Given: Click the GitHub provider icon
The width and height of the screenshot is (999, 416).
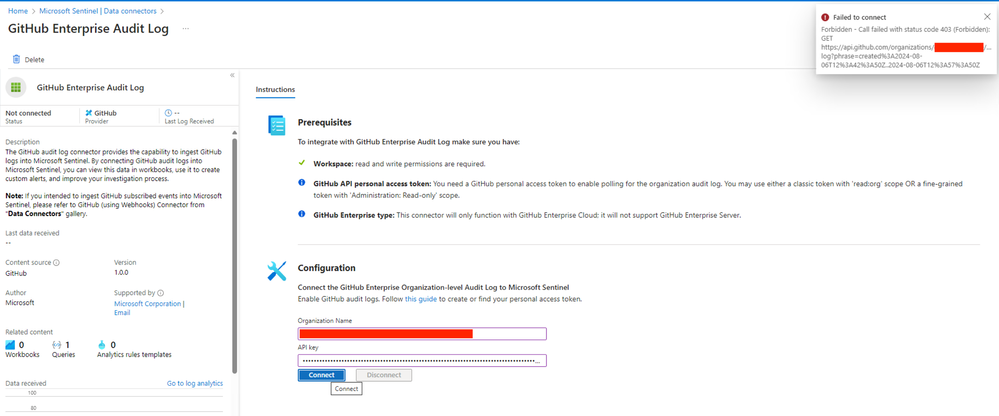Looking at the screenshot, I should coord(89,113).
